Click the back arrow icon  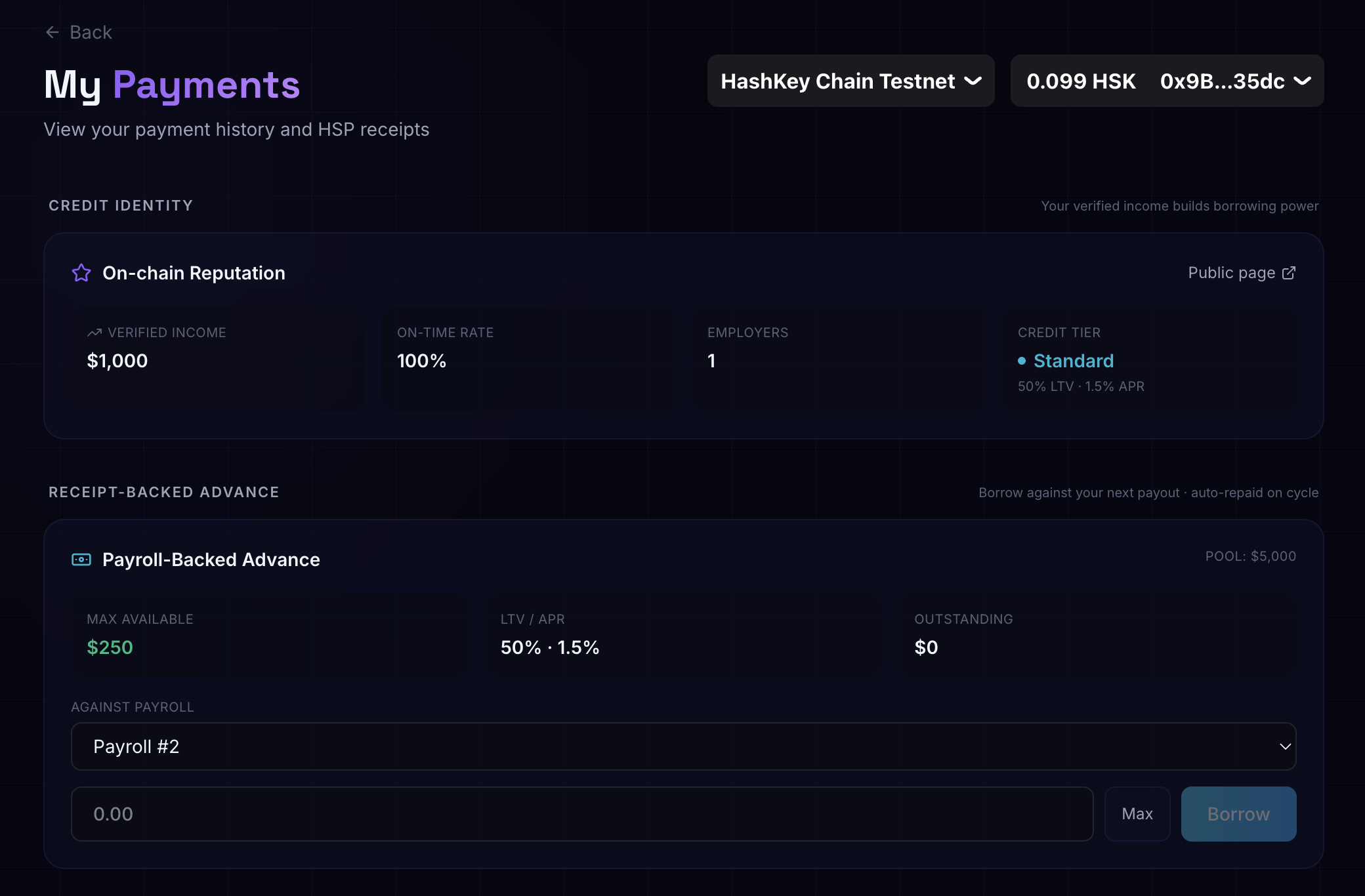tap(52, 32)
